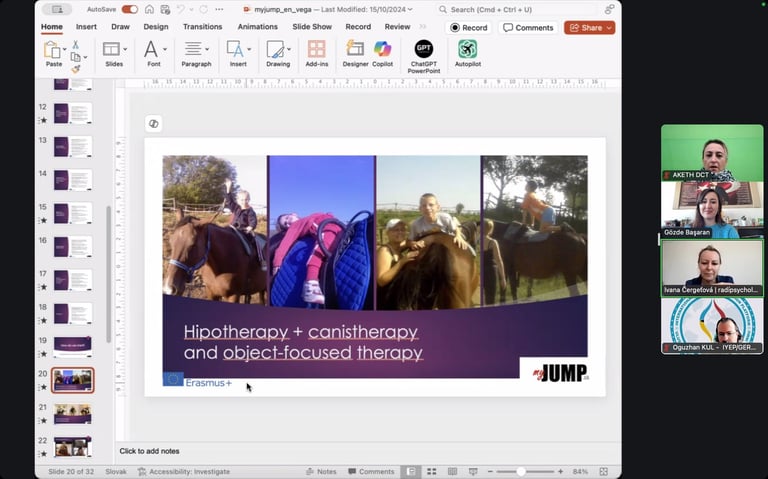Expand the file name Last Modified dropdown
Screen dimensions: 768x479
click(x=410, y=9)
